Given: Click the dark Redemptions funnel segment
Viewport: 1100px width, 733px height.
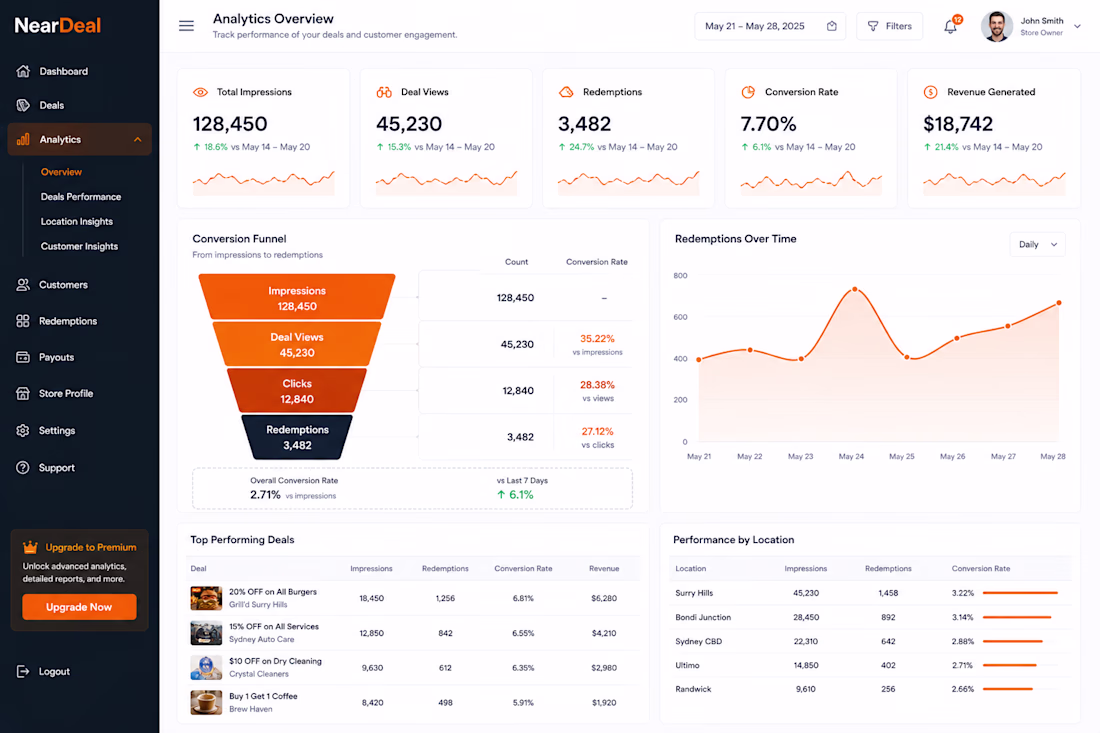Looking at the screenshot, I should pyautogui.click(x=297, y=437).
